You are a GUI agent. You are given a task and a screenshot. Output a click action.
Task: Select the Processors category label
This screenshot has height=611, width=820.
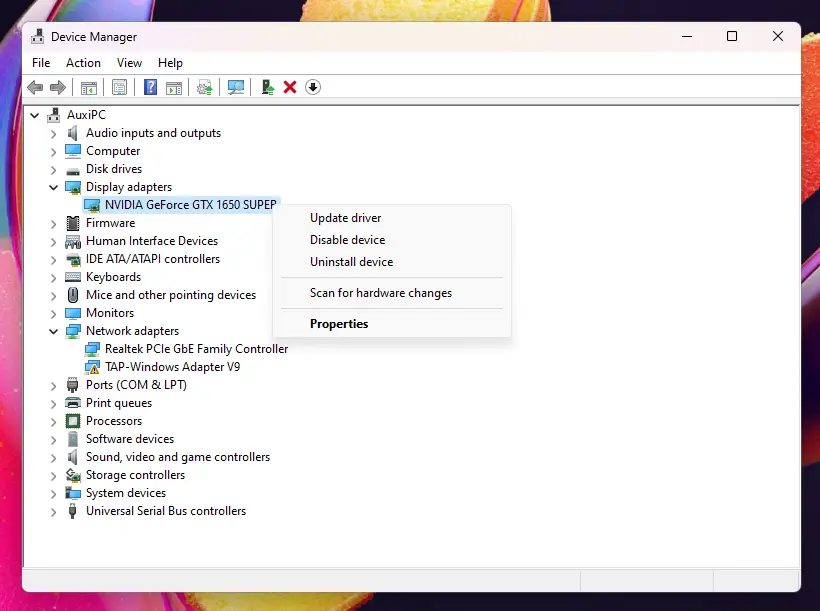coord(114,421)
